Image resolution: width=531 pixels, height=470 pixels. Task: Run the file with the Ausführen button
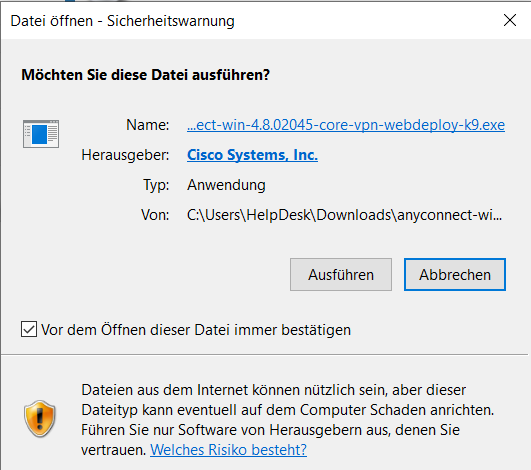341,275
